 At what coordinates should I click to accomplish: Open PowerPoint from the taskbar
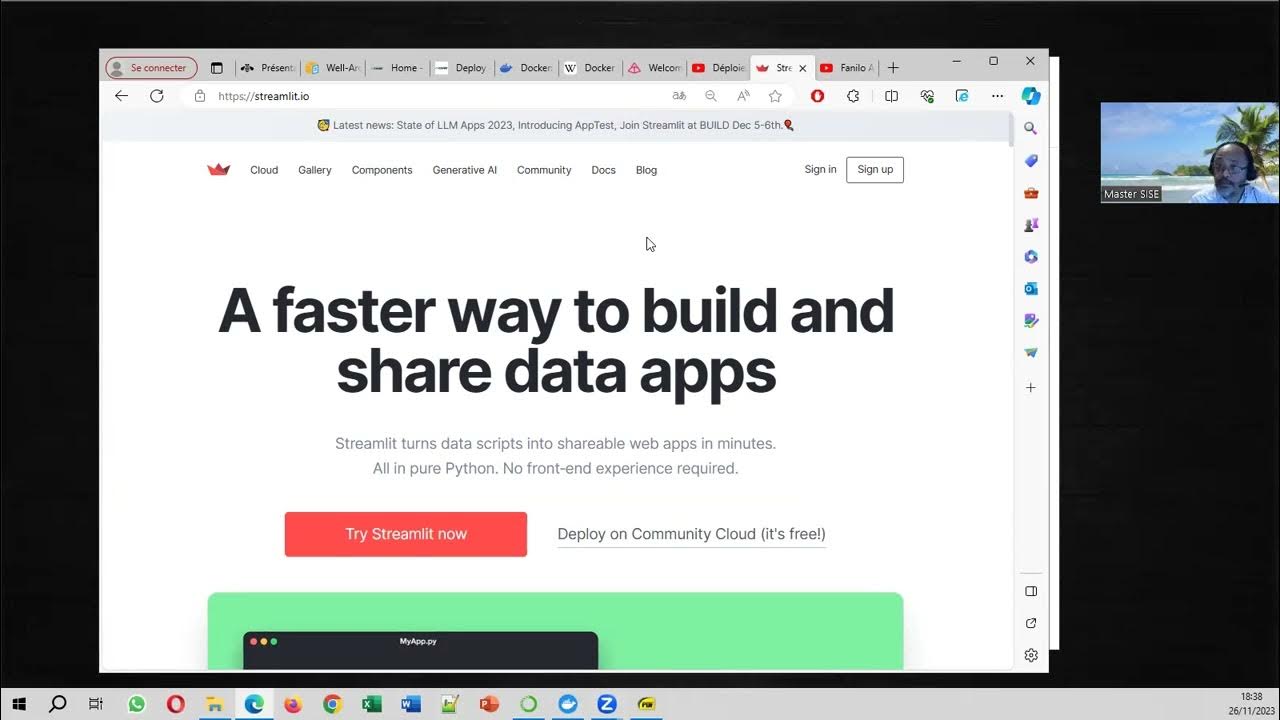[489, 704]
